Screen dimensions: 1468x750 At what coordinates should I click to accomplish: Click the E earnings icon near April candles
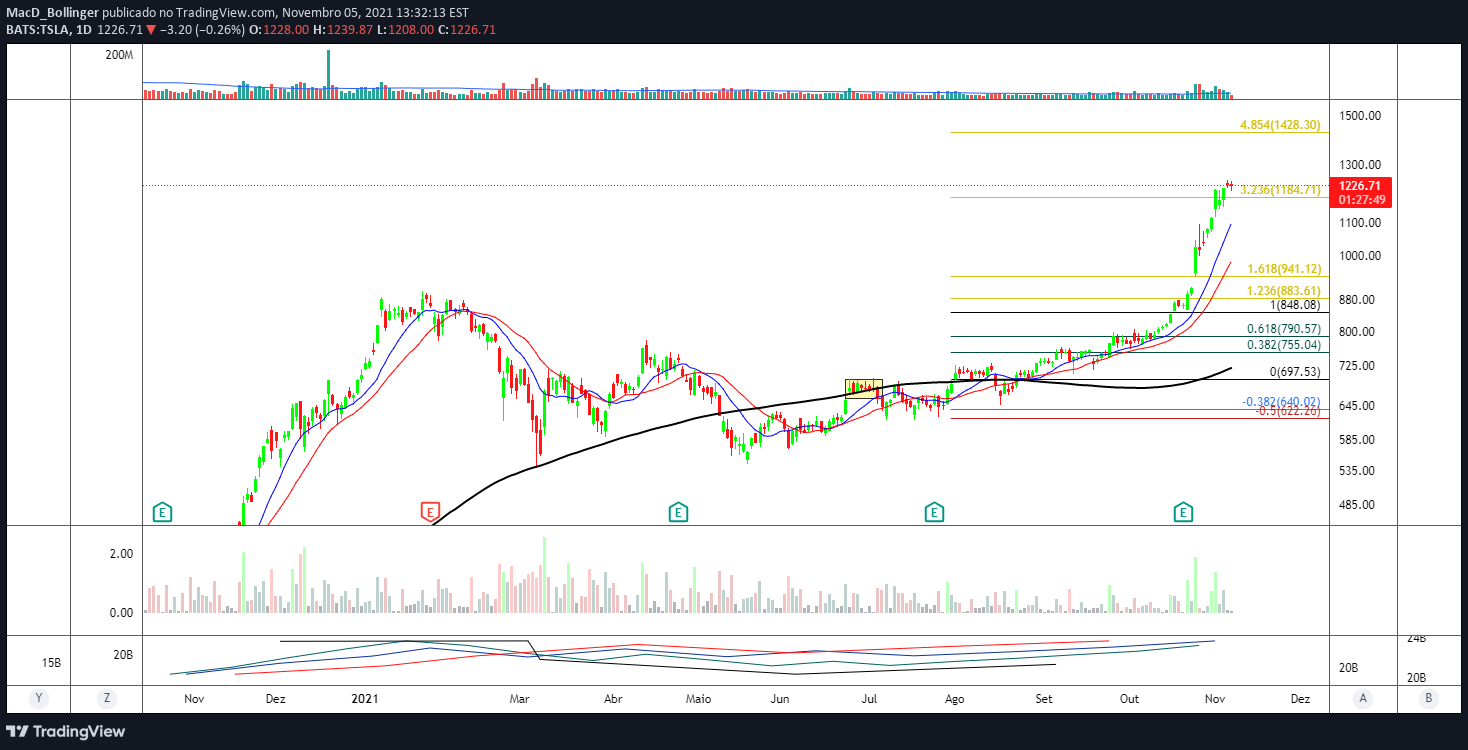pos(678,511)
